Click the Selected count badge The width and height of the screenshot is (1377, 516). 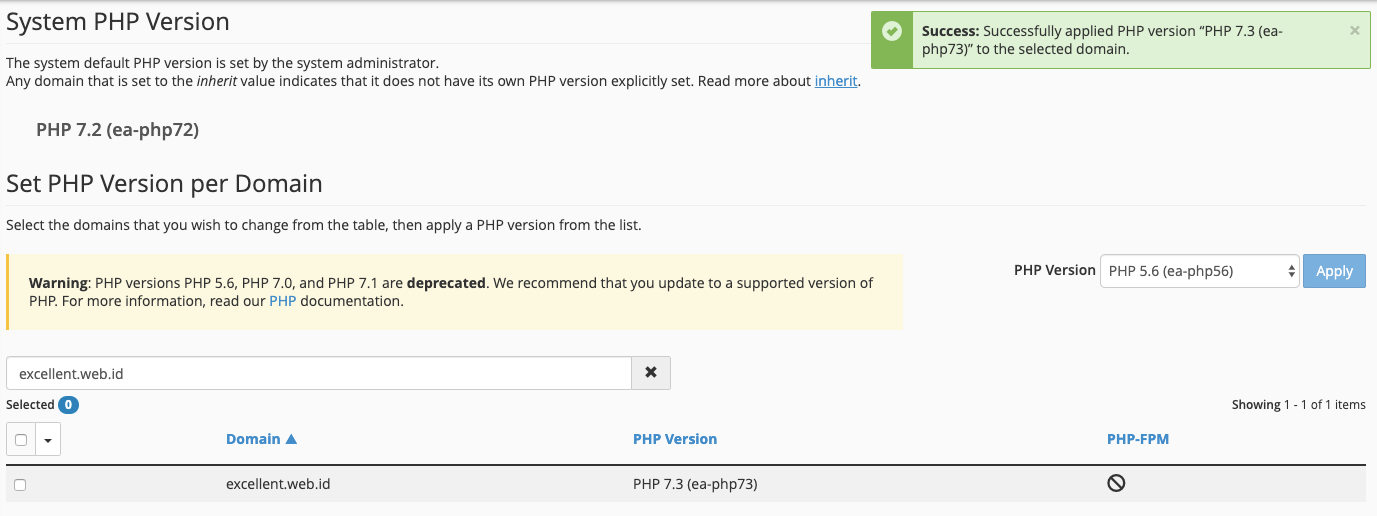click(x=68, y=405)
